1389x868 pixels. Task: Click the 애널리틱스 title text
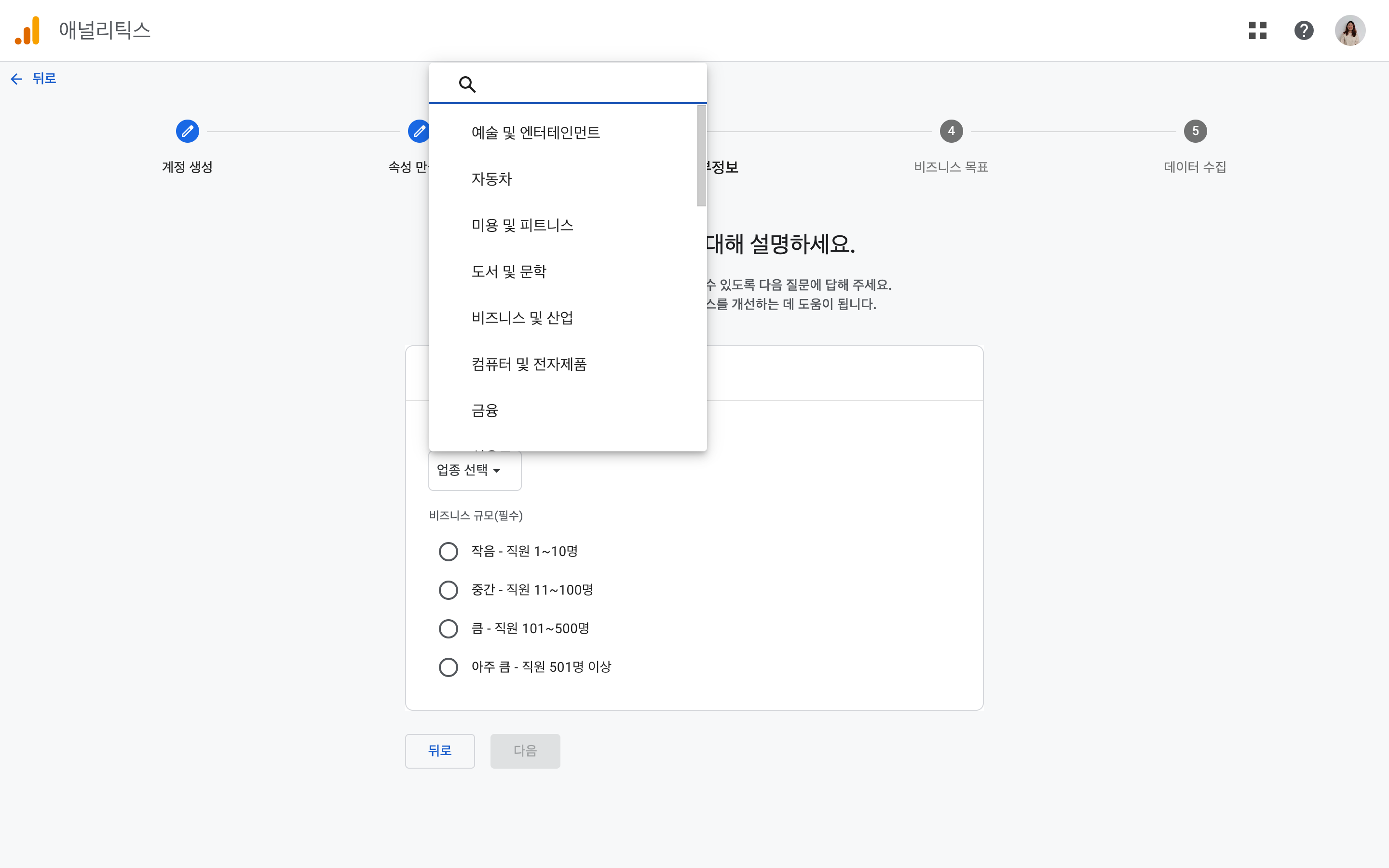(x=105, y=30)
